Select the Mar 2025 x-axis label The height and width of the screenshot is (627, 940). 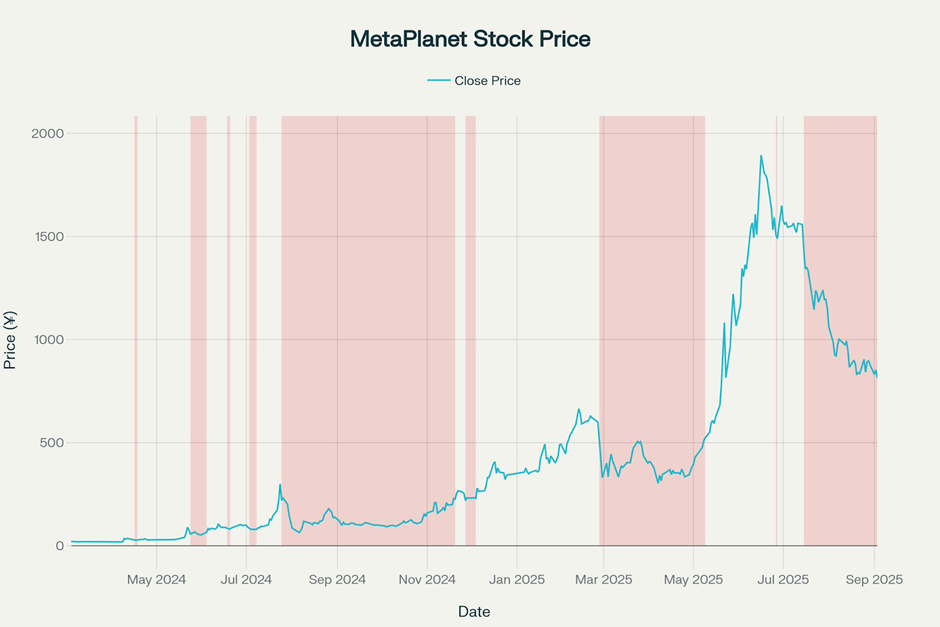603,579
